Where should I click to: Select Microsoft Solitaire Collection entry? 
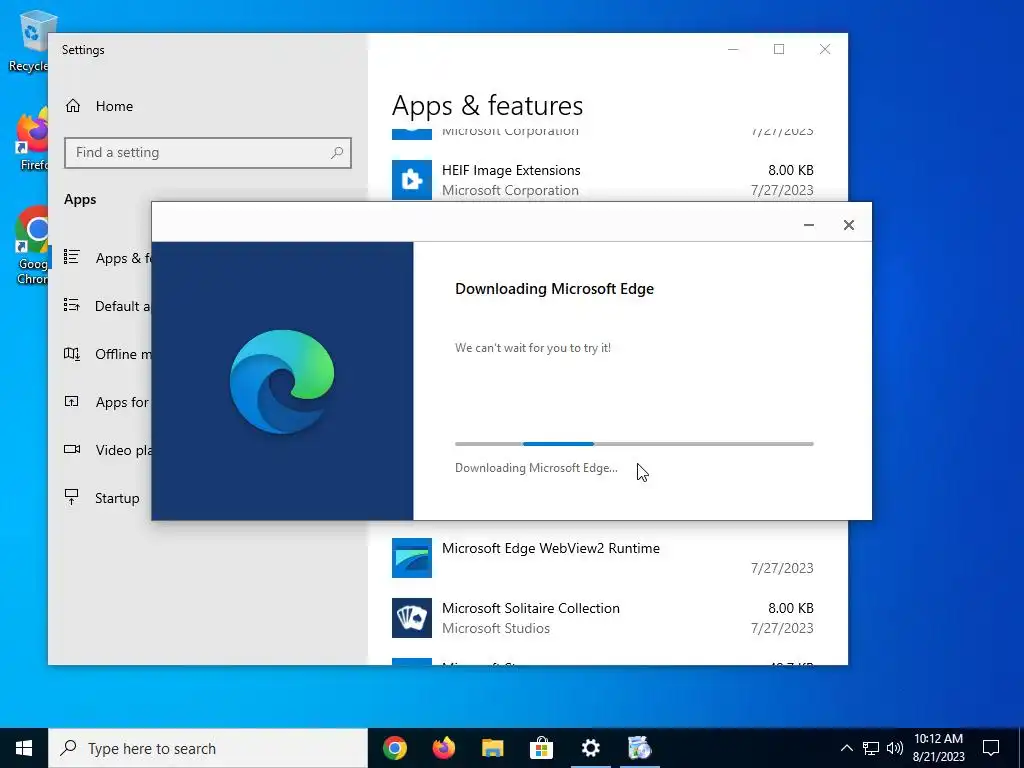(x=603, y=618)
